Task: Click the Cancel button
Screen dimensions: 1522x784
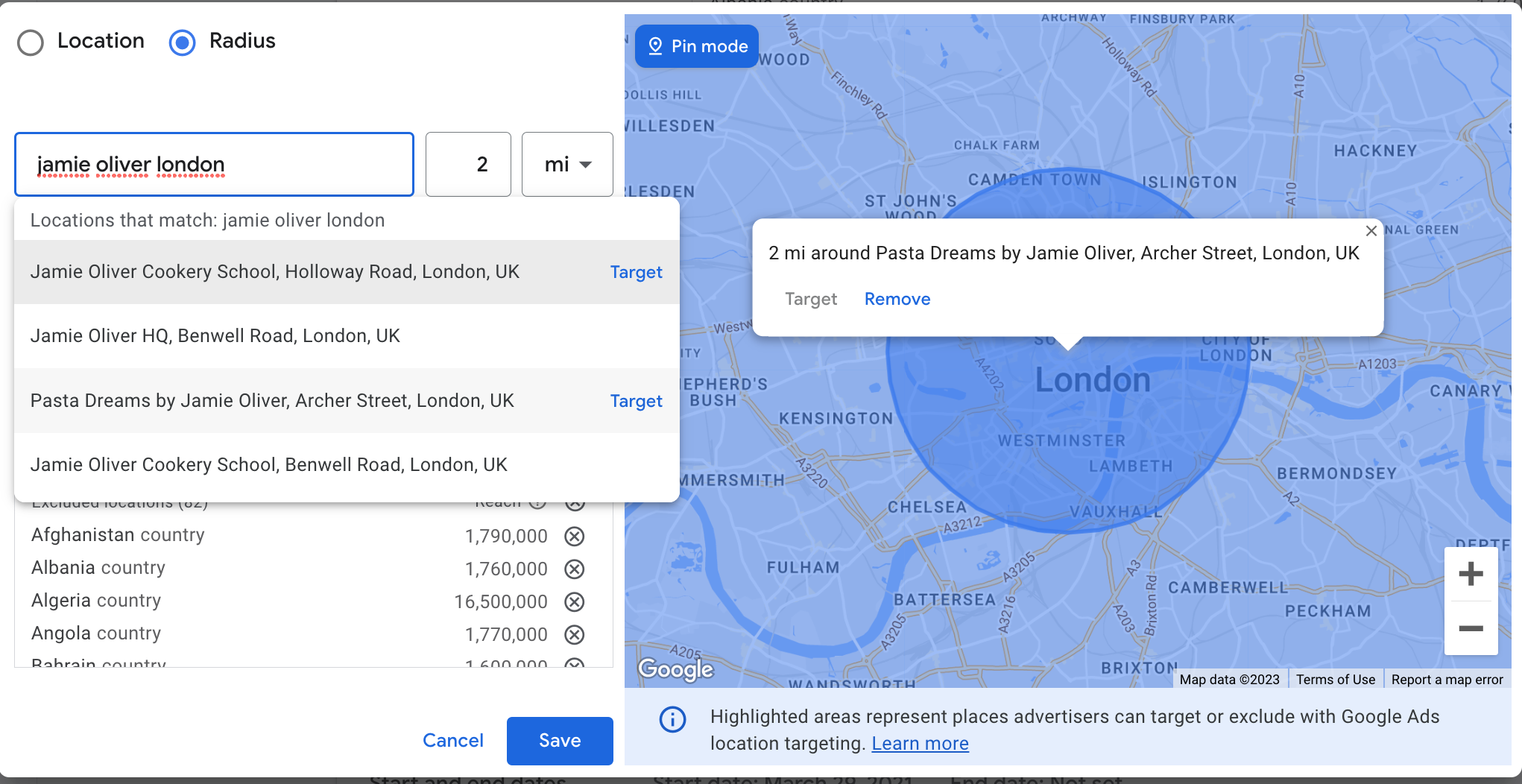Action: [453, 740]
